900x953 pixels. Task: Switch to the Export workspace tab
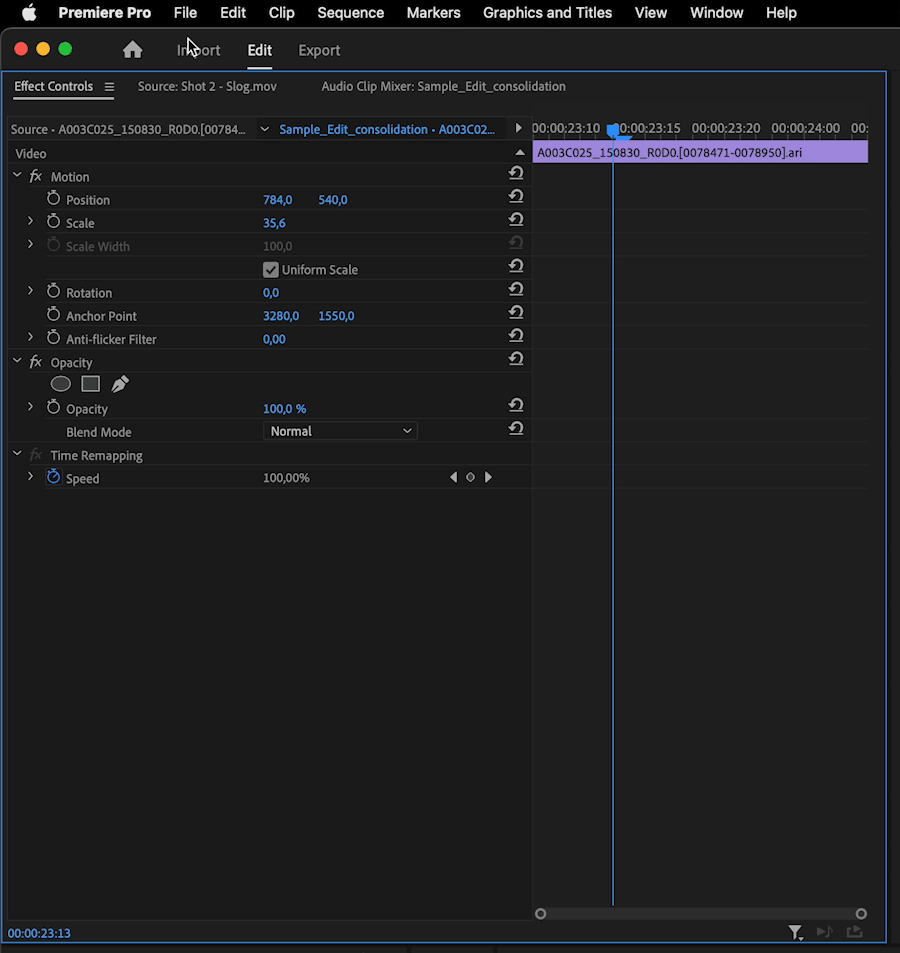point(319,50)
